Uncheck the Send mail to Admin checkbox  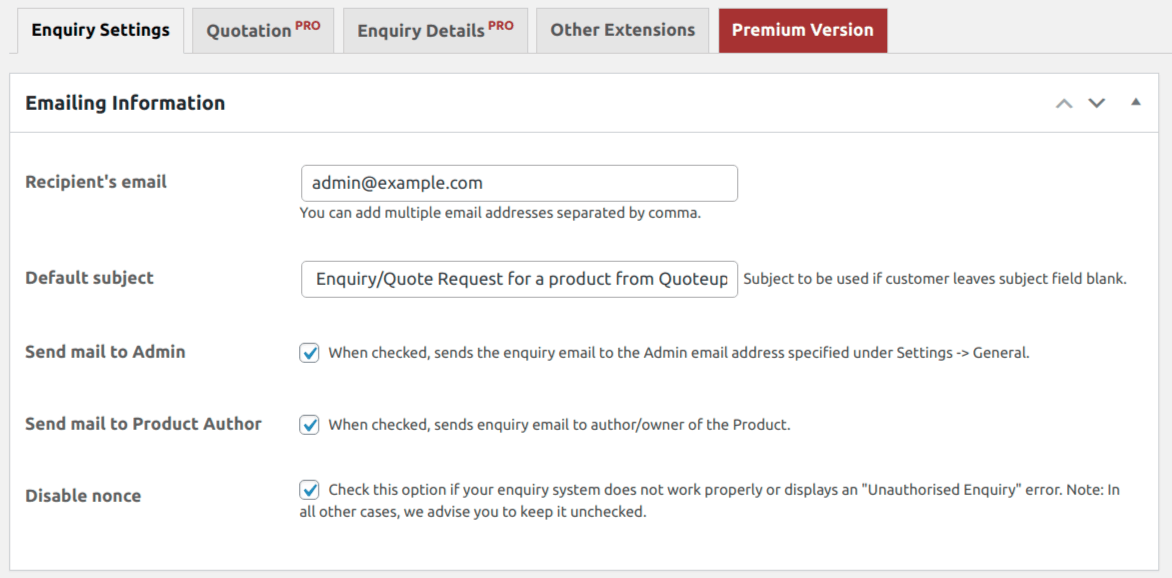coord(310,352)
